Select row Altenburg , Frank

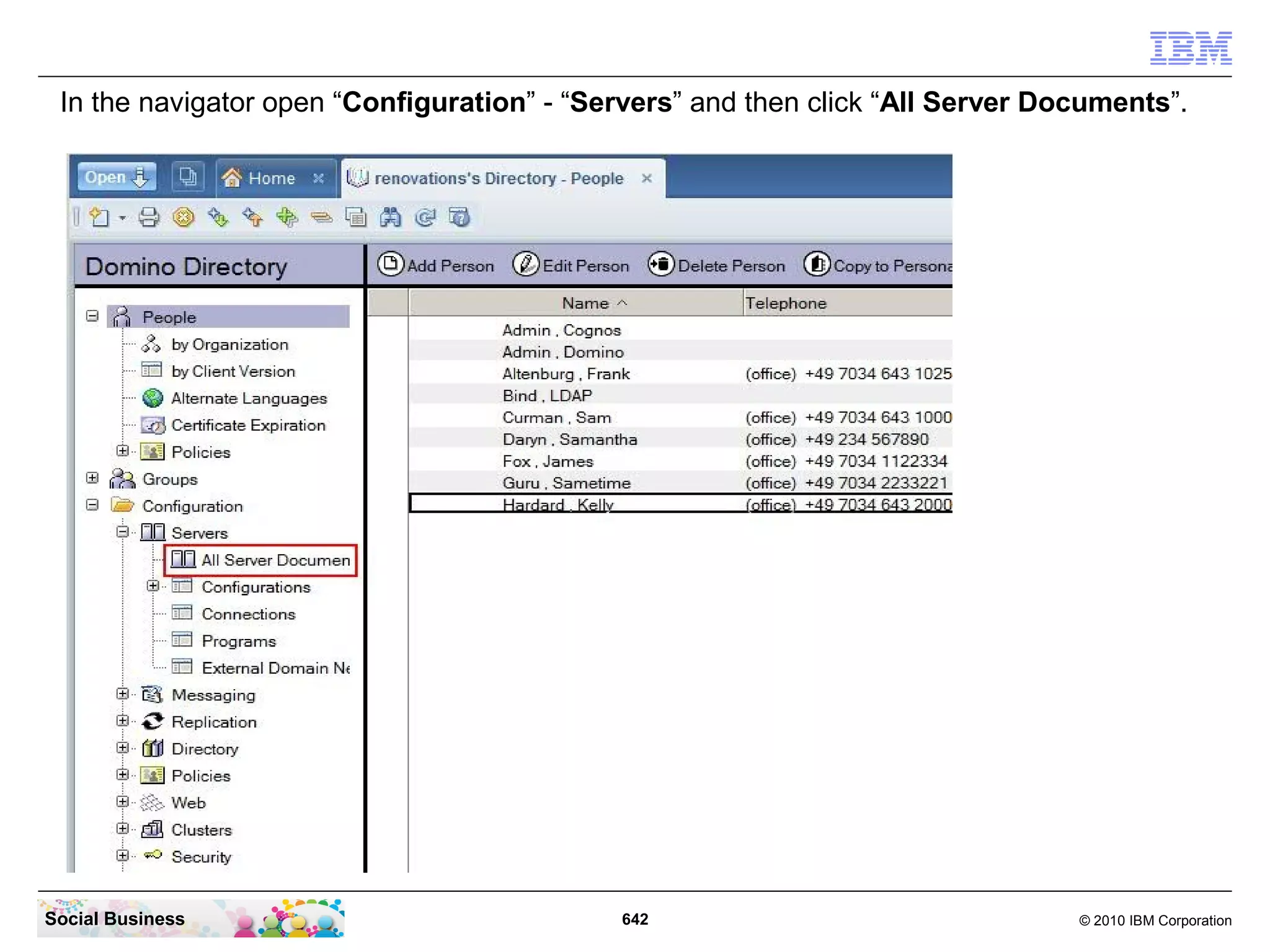680,374
